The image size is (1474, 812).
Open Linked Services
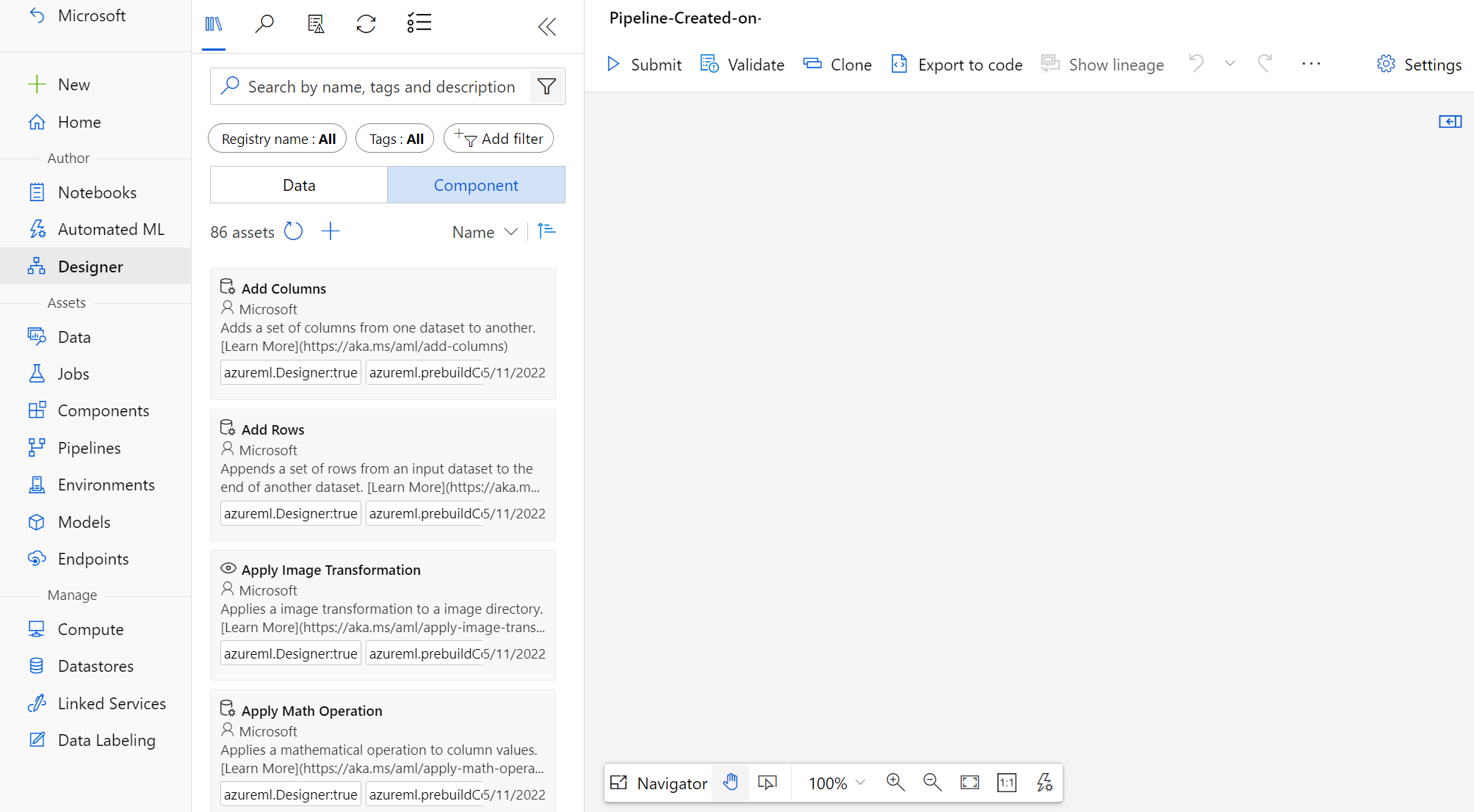[x=95, y=703]
